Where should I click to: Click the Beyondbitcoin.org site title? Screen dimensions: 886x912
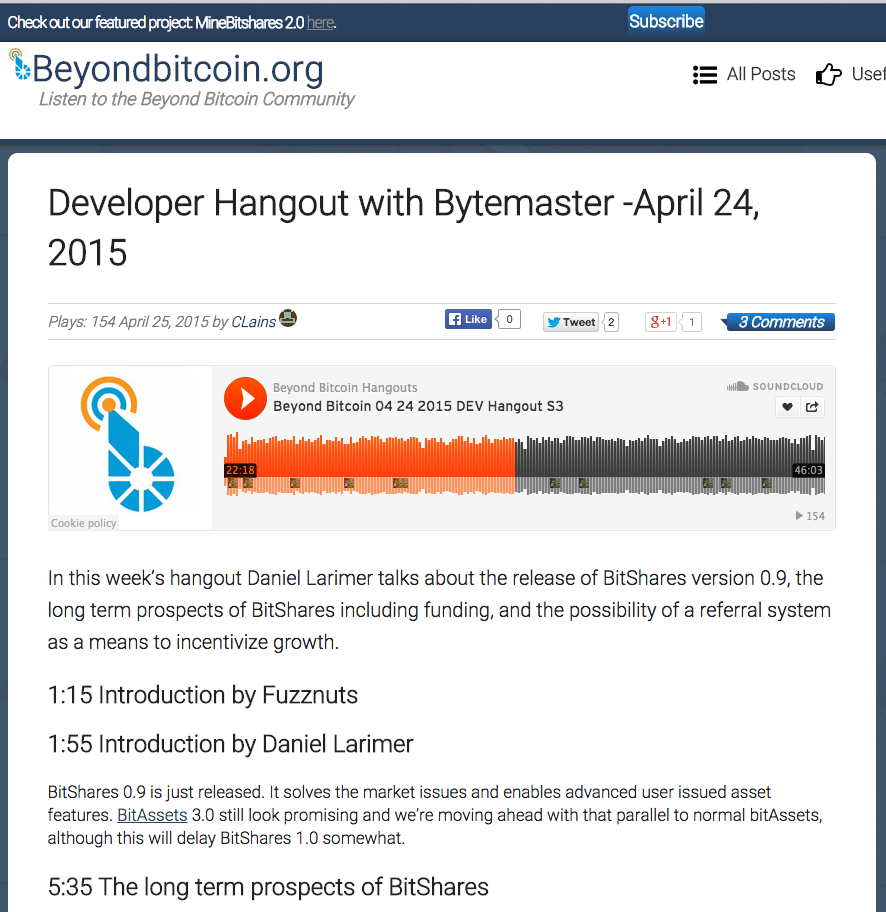[177, 69]
